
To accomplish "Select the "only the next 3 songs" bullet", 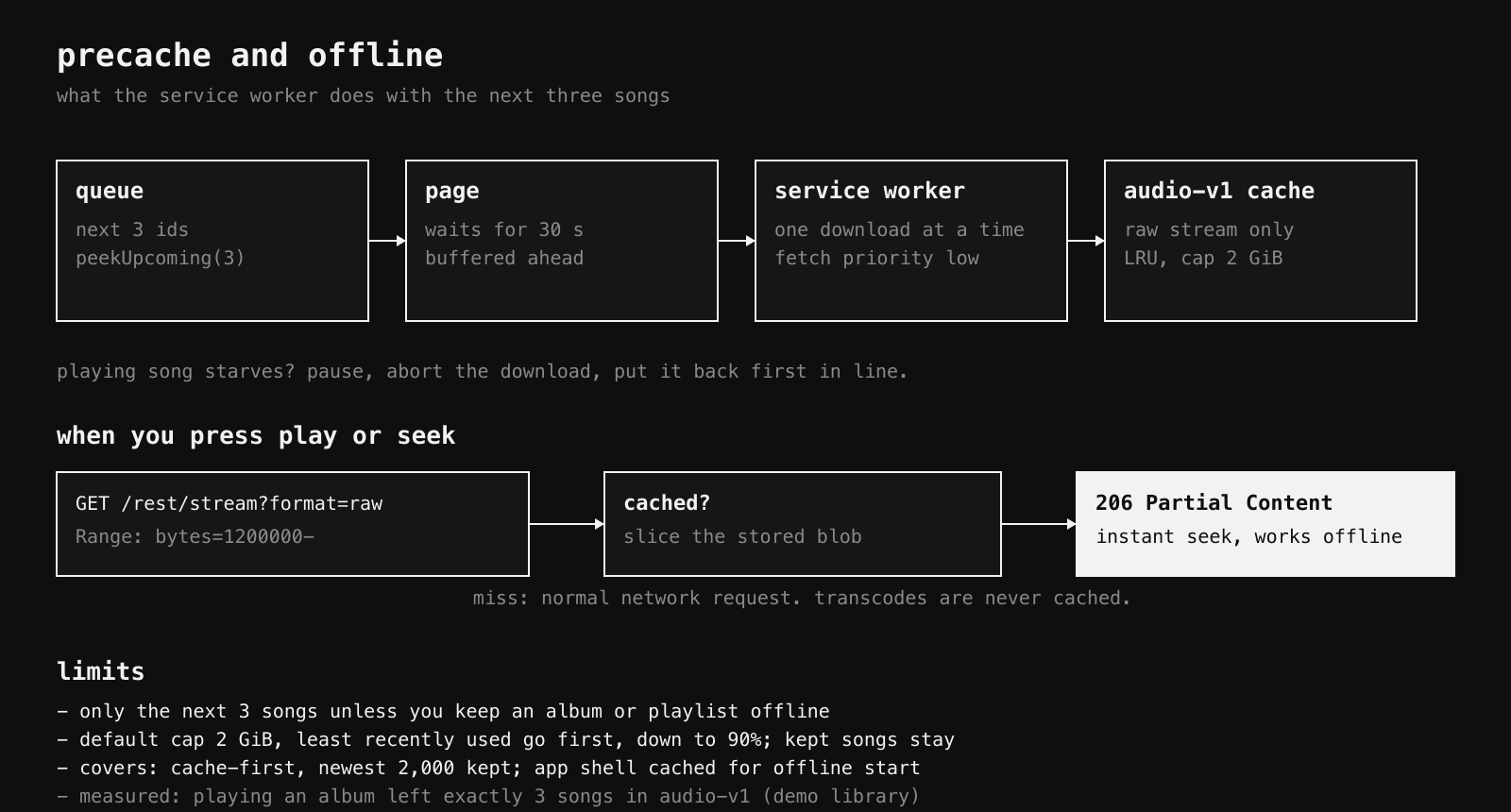I will (443, 711).
